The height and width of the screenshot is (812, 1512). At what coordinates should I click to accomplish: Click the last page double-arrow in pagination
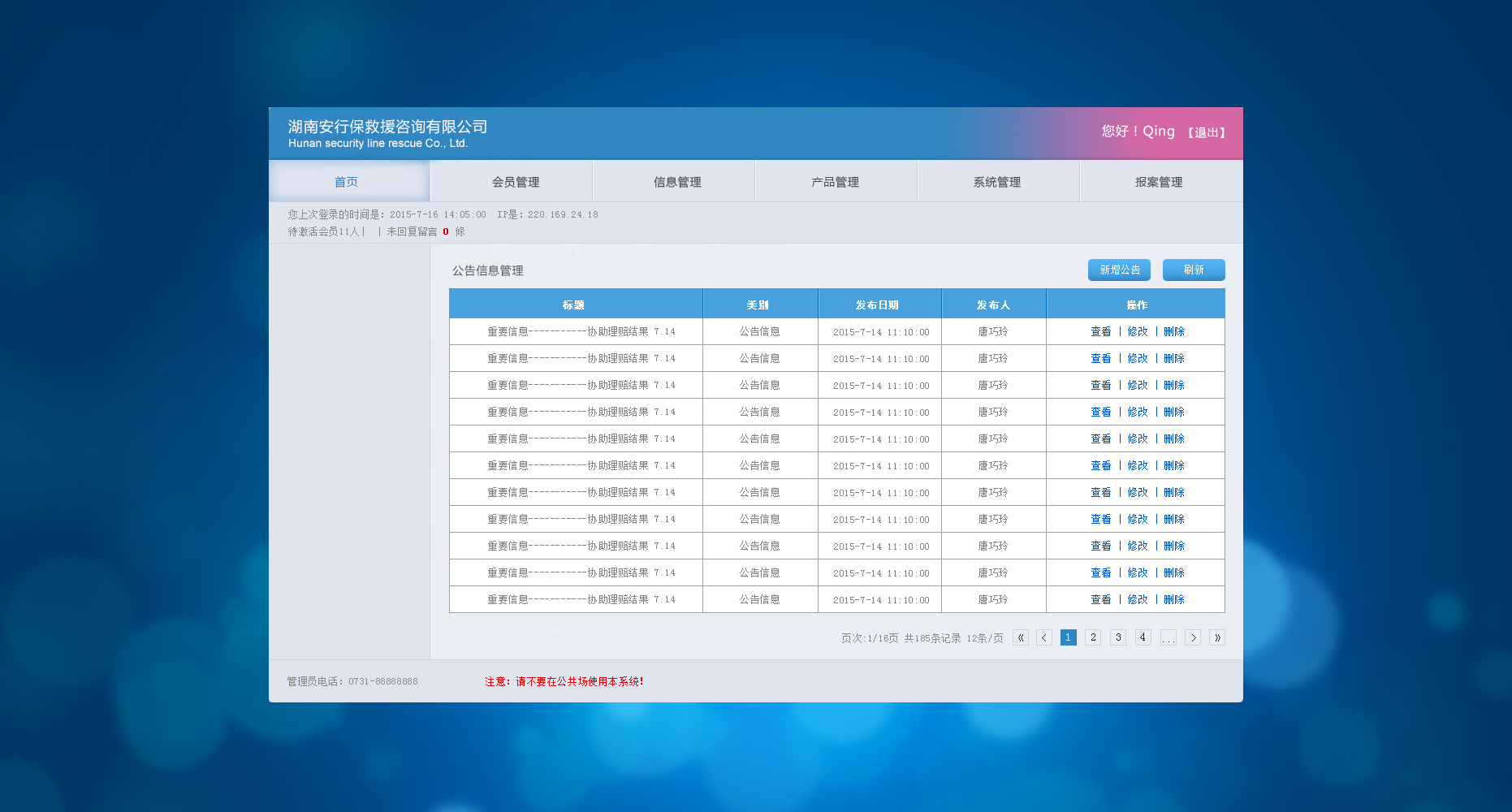click(x=1217, y=637)
